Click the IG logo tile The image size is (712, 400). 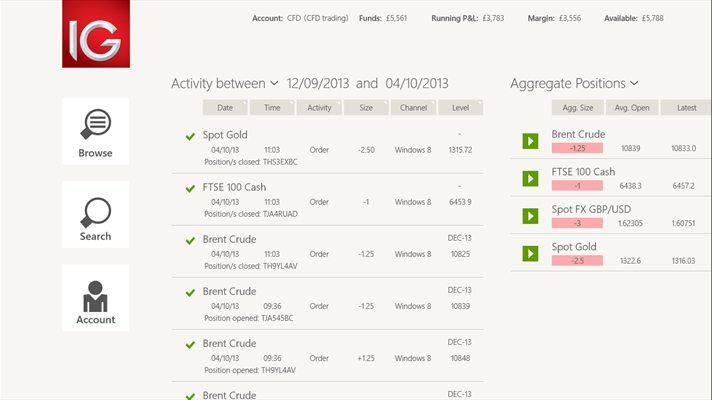pos(95,34)
